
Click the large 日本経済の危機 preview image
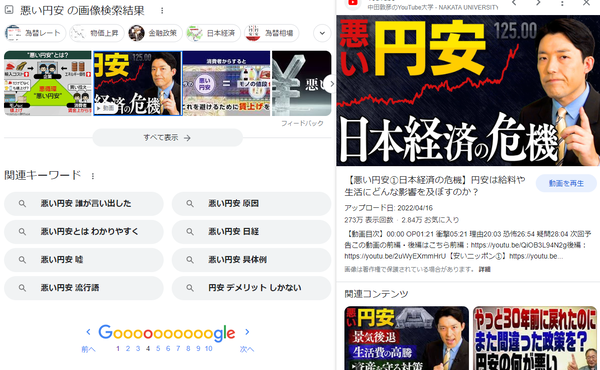click(468, 91)
